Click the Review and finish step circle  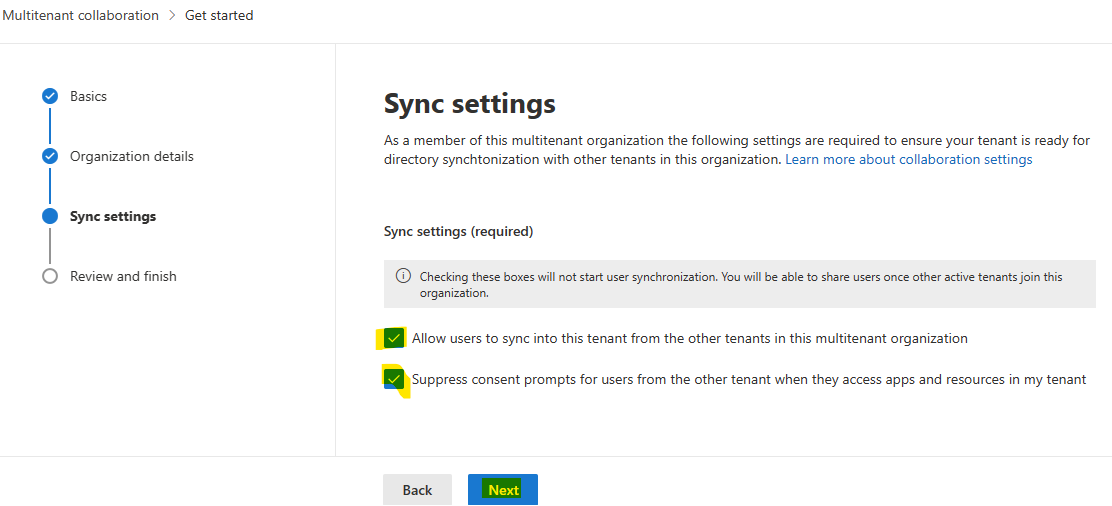coord(50,276)
